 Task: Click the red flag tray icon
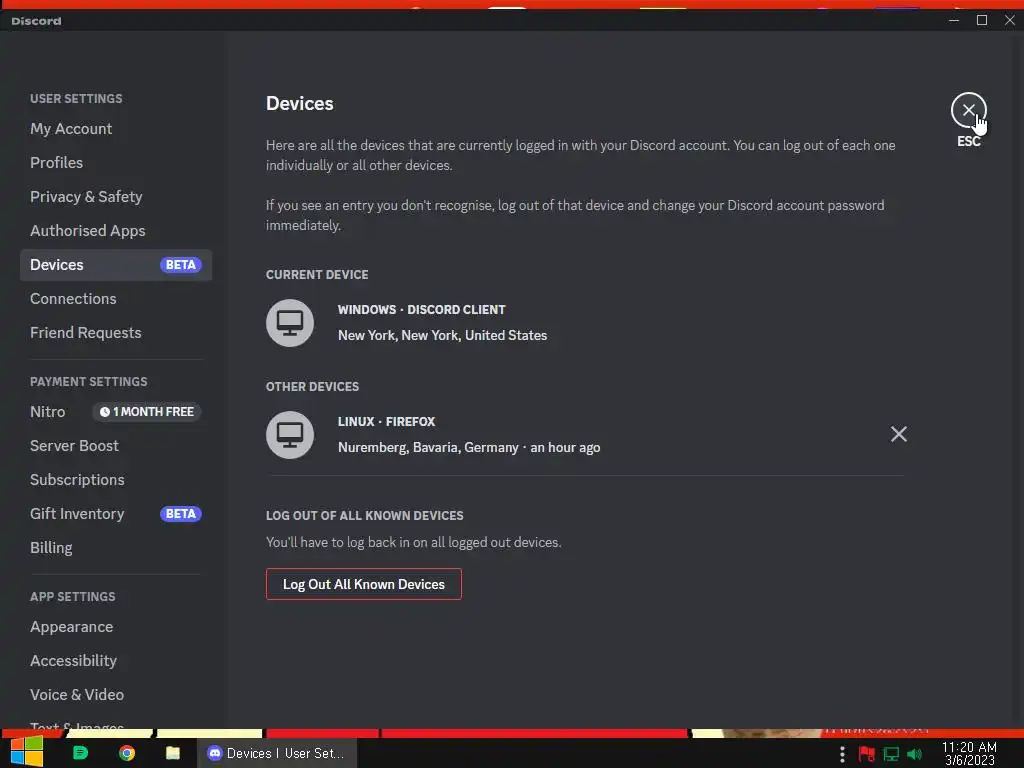(x=867, y=754)
